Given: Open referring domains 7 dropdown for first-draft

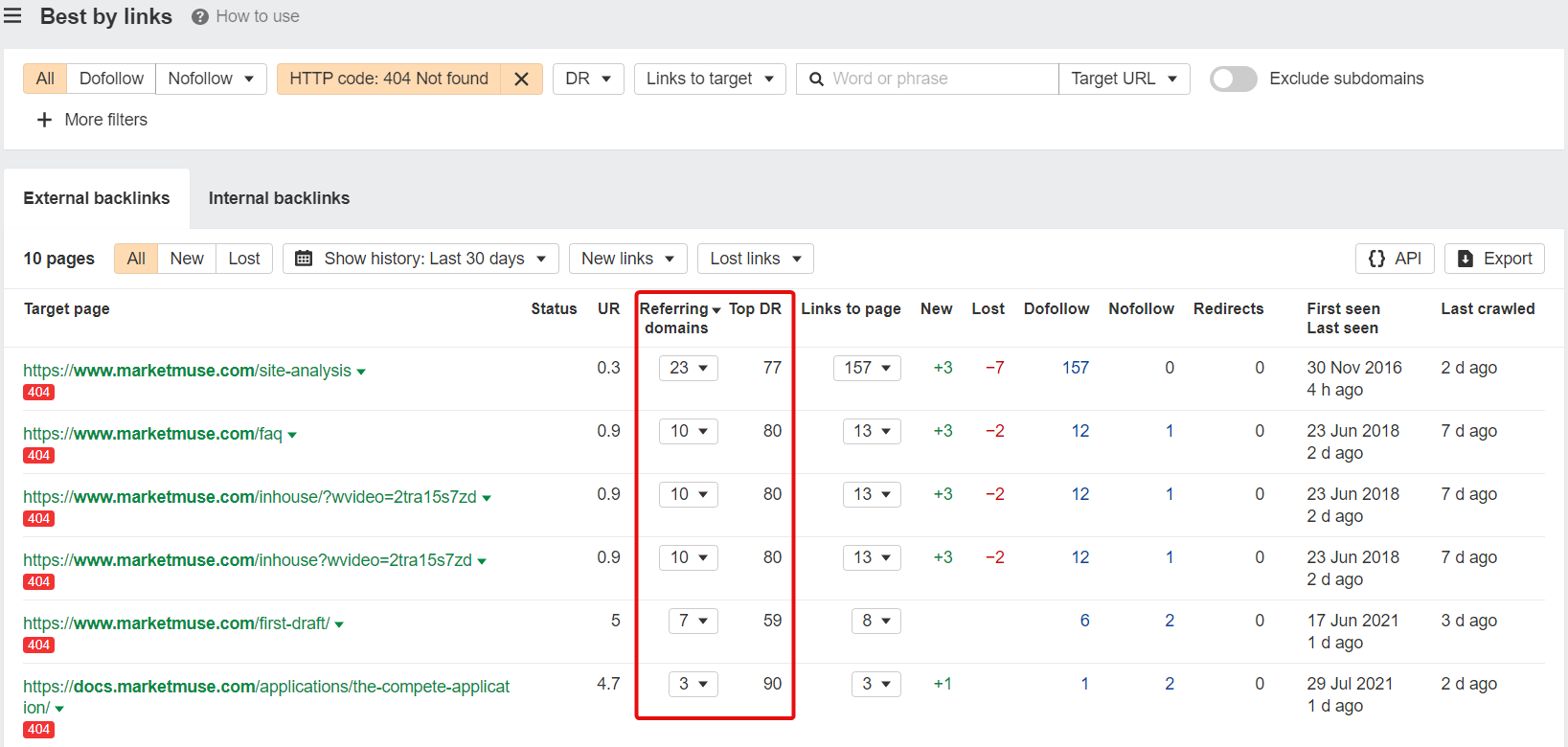Looking at the screenshot, I should pos(693,621).
